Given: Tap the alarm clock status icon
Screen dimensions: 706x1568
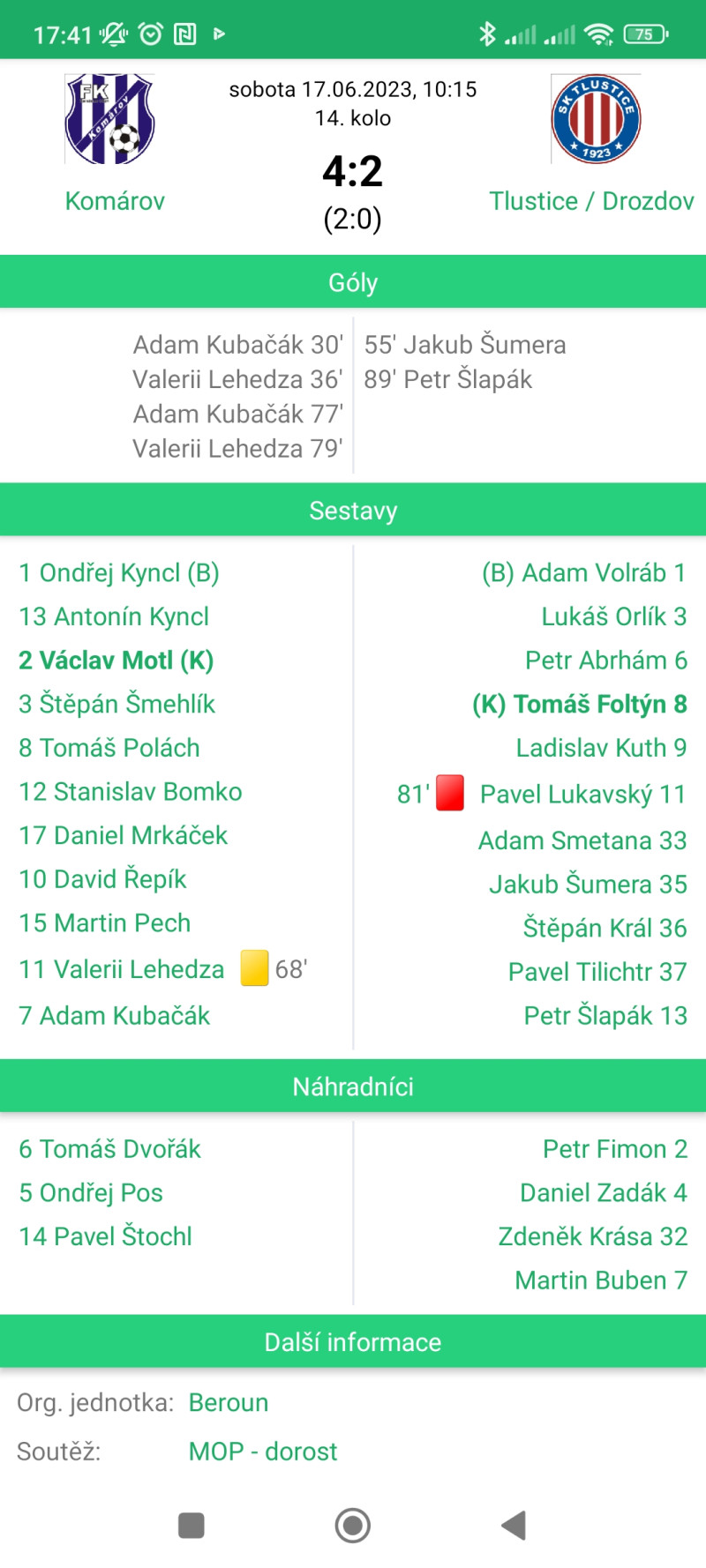Looking at the screenshot, I should [x=151, y=34].
